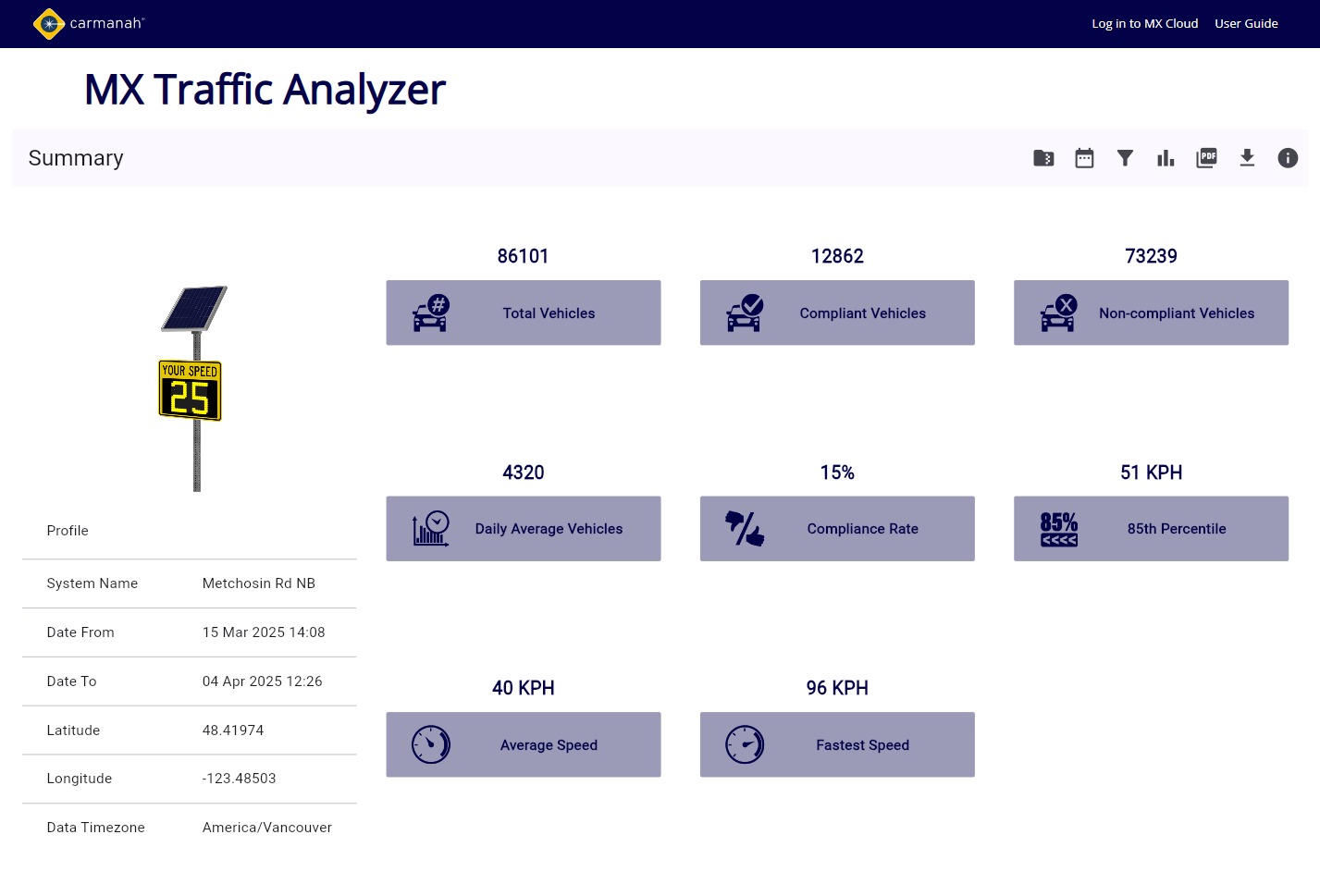Click the Date To label
1320x896 pixels.
click(x=71, y=681)
